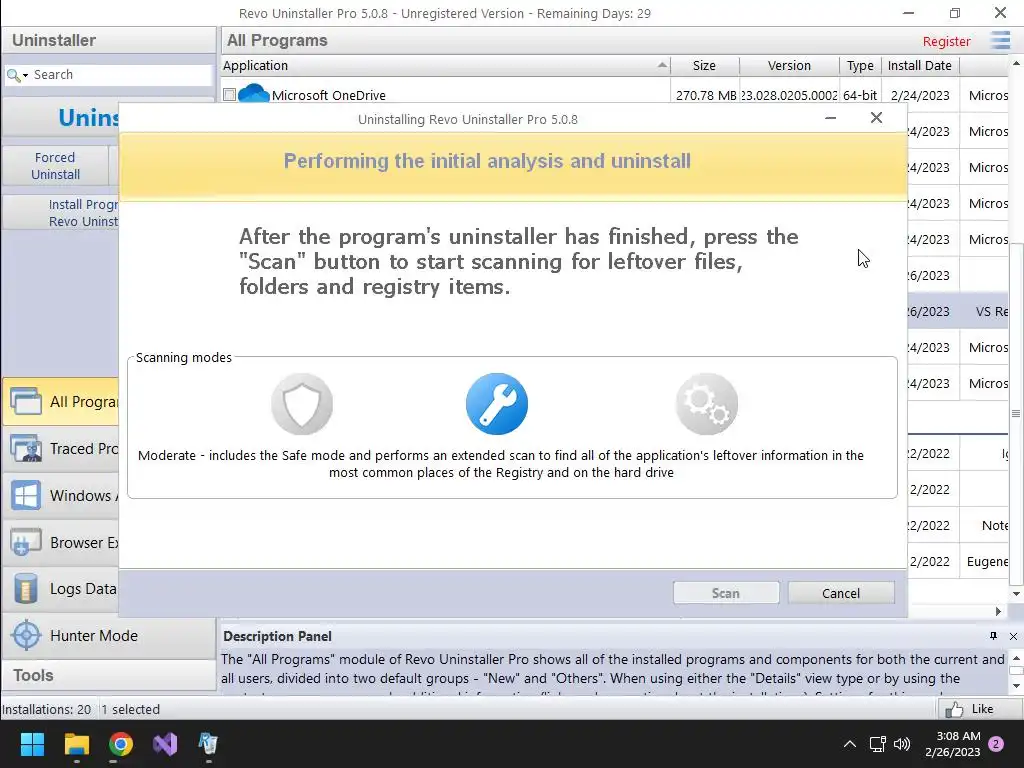Click the program list scroll down arrow
This screenshot has height=768, width=1024.
(1016, 594)
